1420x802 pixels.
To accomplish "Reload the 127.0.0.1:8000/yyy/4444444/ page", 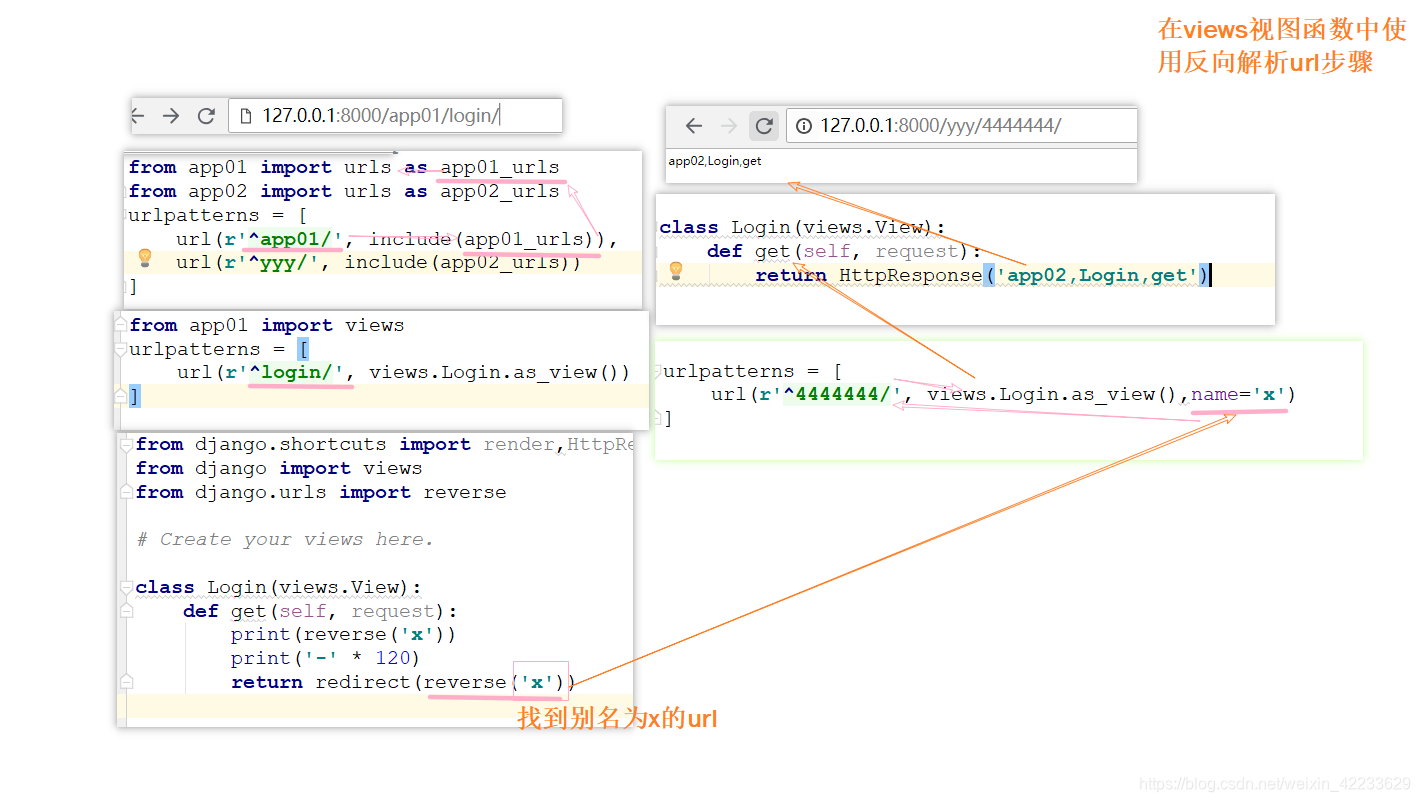I will pos(764,126).
